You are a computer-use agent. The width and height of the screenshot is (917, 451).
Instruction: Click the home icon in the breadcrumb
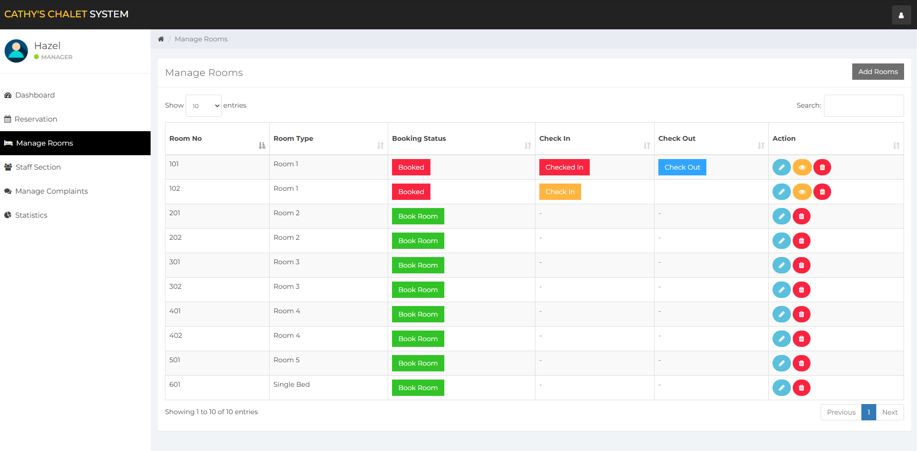(x=161, y=39)
